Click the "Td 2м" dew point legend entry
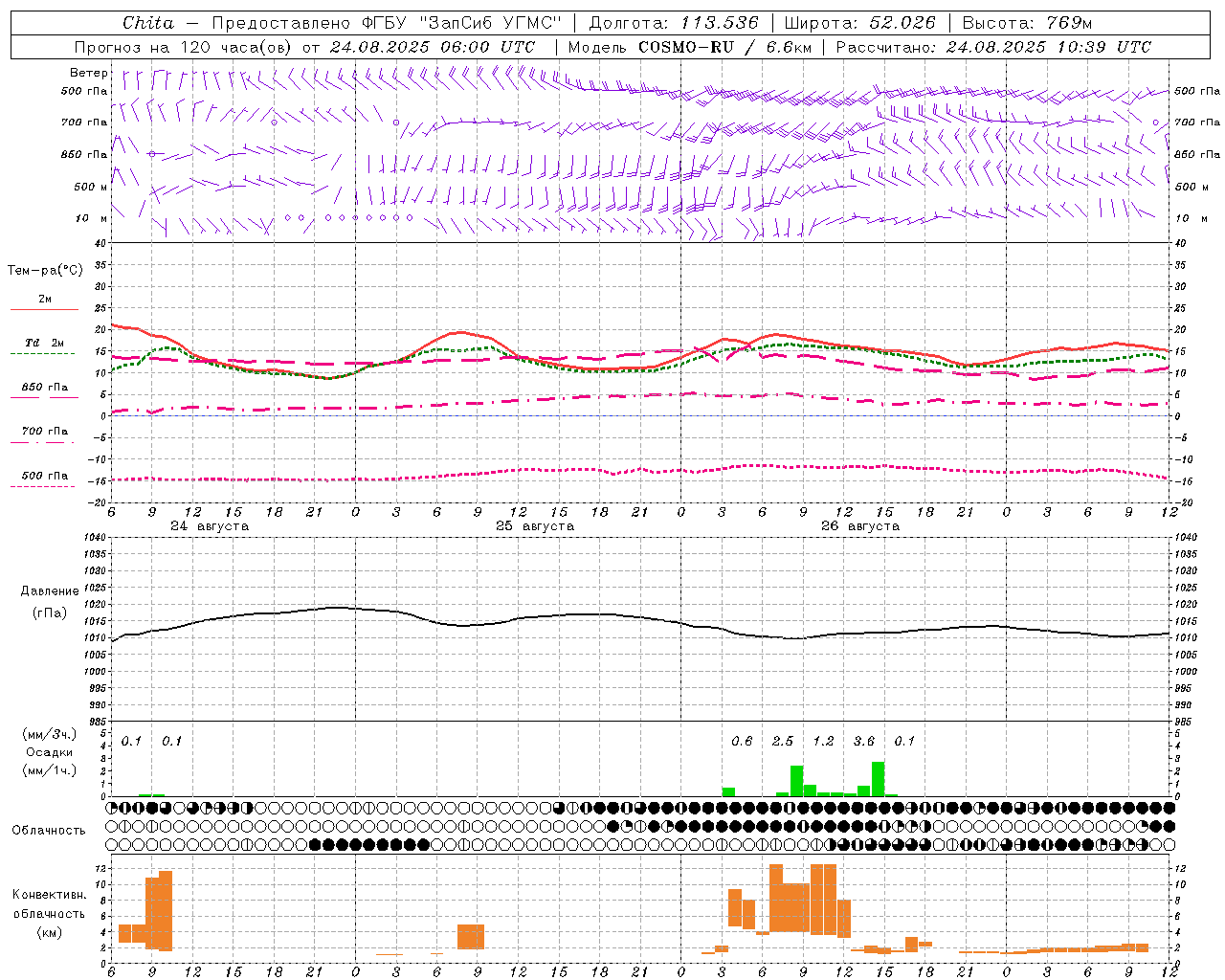The image size is (1225, 980). [x=44, y=343]
